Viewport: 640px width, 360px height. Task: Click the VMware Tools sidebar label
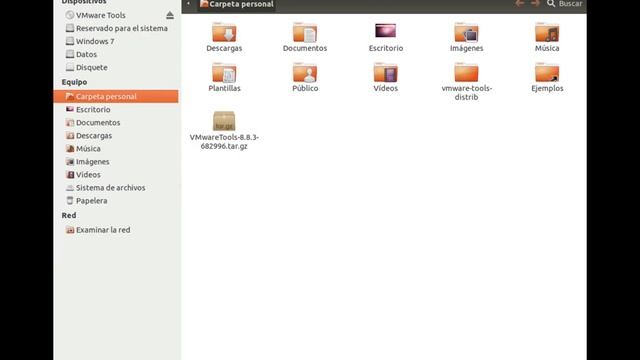pyautogui.click(x=101, y=15)
